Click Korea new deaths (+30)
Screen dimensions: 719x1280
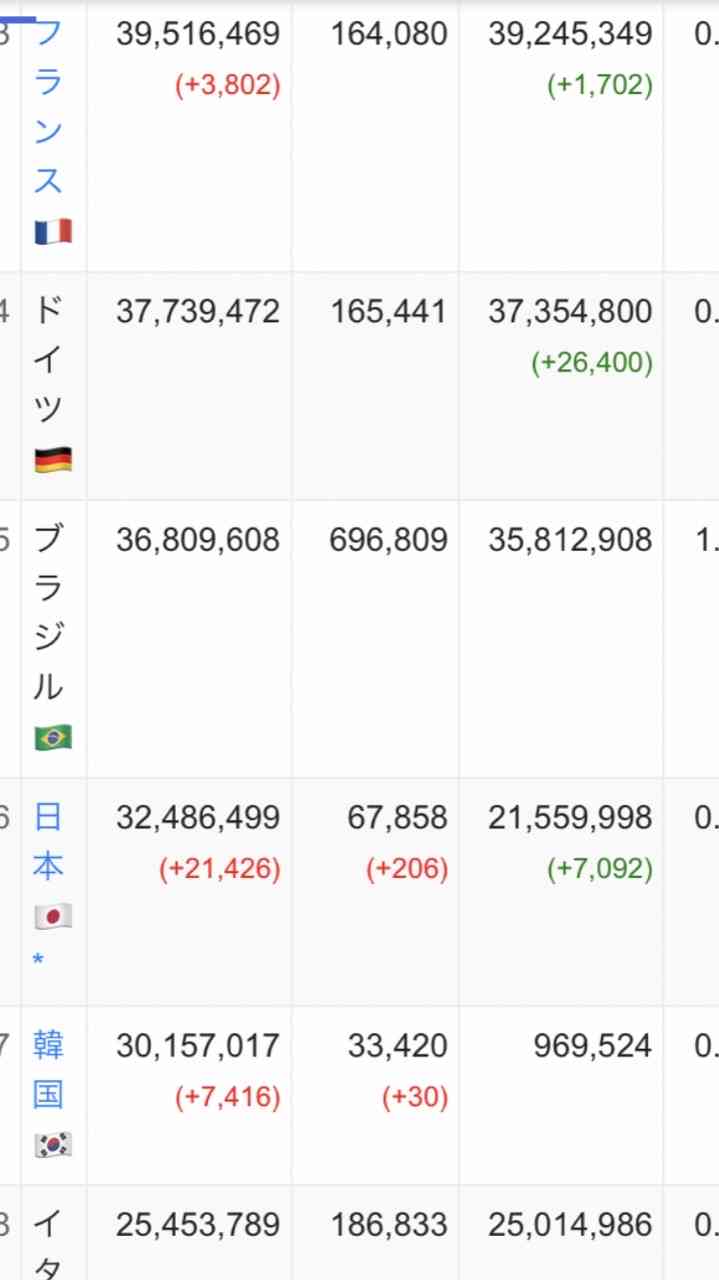point(415,1097)
